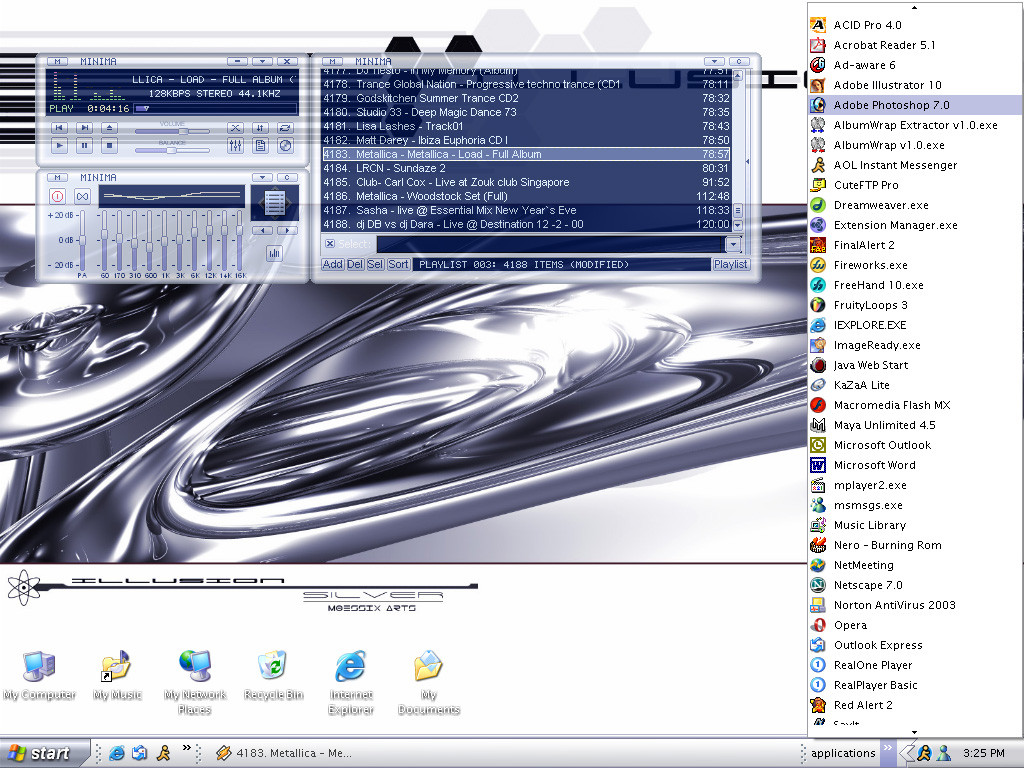Toggle the equalizer auto button with infinity symbol

82,196
